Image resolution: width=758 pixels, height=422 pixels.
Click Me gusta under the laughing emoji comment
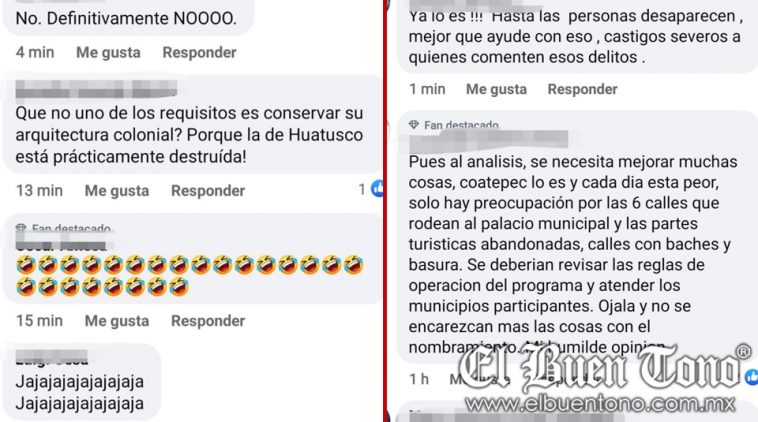click(117, 320)
